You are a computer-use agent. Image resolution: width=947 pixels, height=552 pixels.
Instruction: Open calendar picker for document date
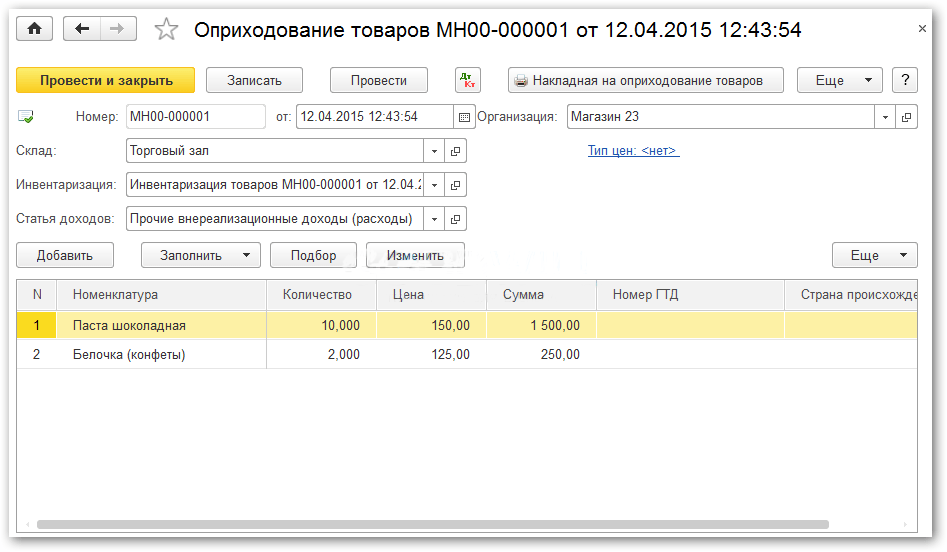point(464,117)
